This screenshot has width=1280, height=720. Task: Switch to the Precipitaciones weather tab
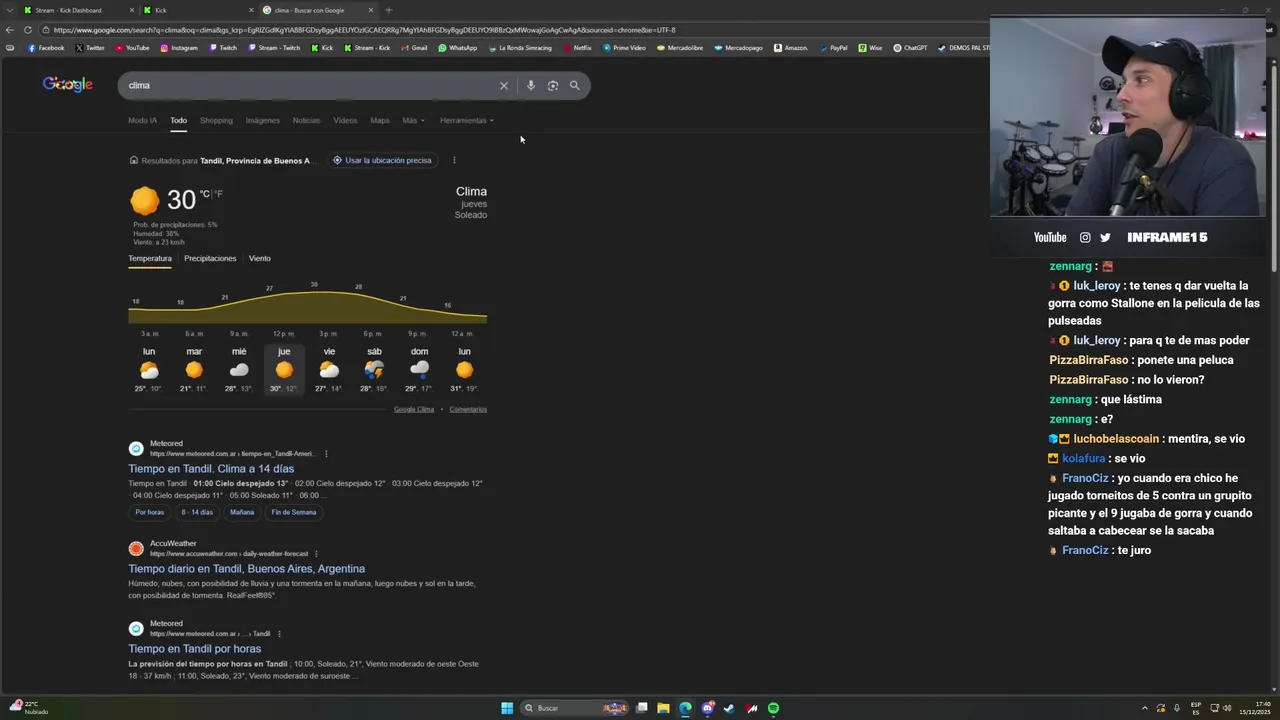pos(210,258)
